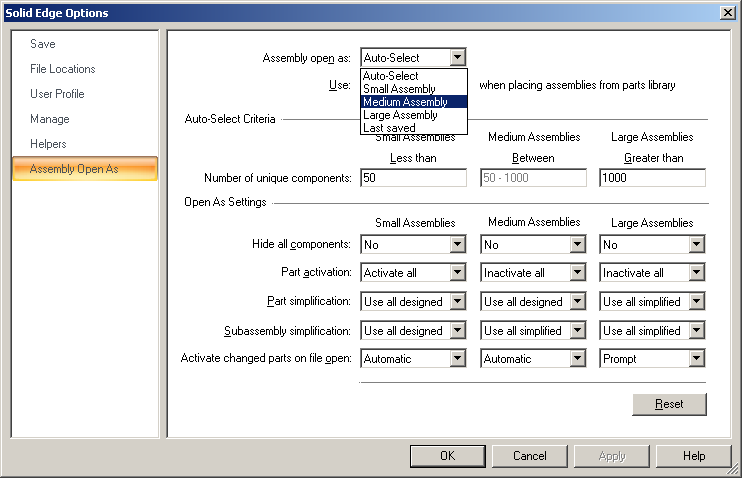Choose Small Assembly from the dropdown list
Screen dimensions: 742x478
pos(414,89)
